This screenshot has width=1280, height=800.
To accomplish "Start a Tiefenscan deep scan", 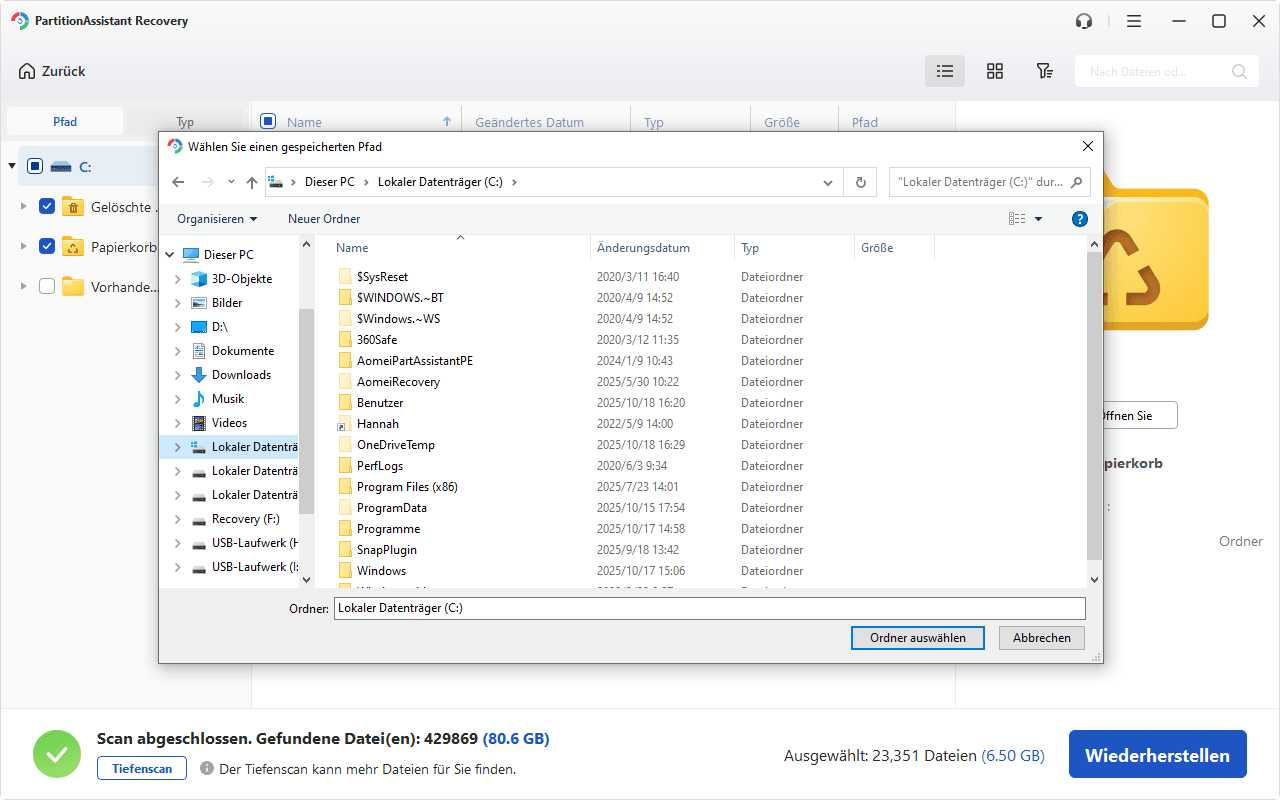I will pos(142,768).
